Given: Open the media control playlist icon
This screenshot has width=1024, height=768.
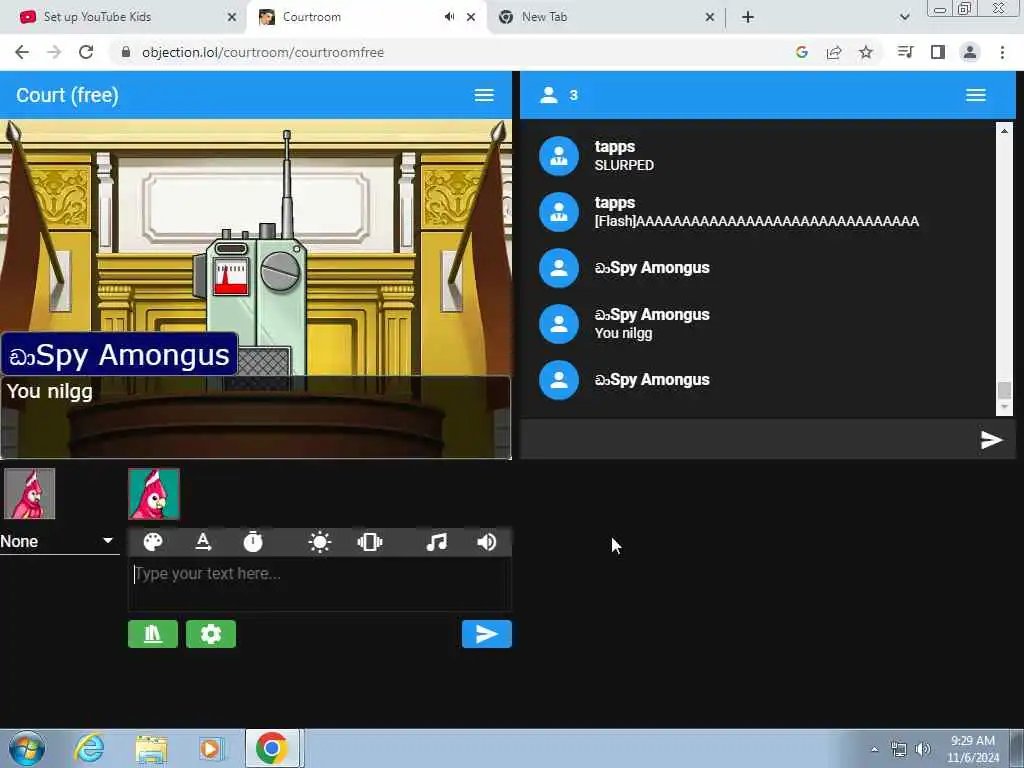Looking at the screenshot, I should point(905,52).
